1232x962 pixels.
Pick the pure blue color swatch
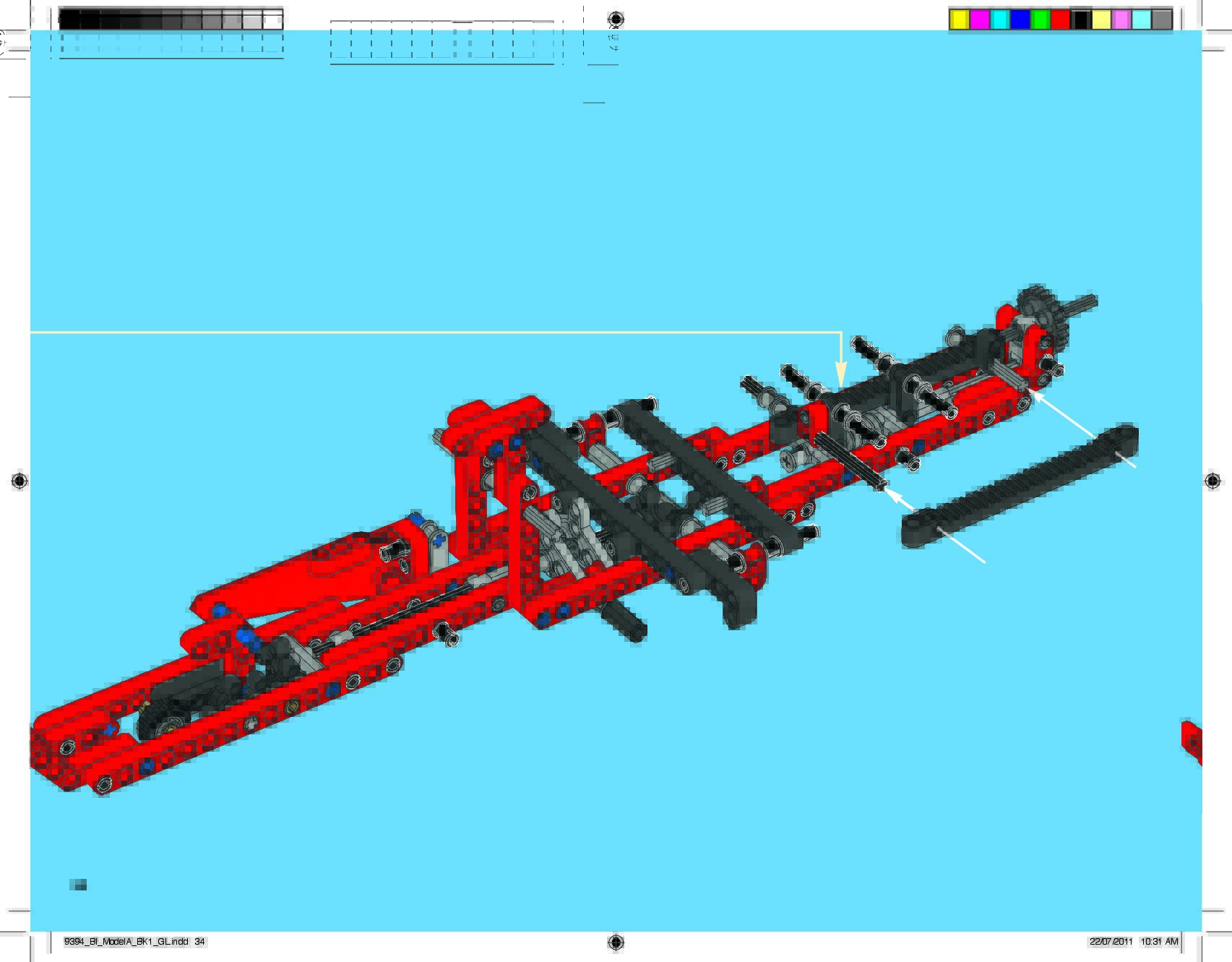[1020, 20]
